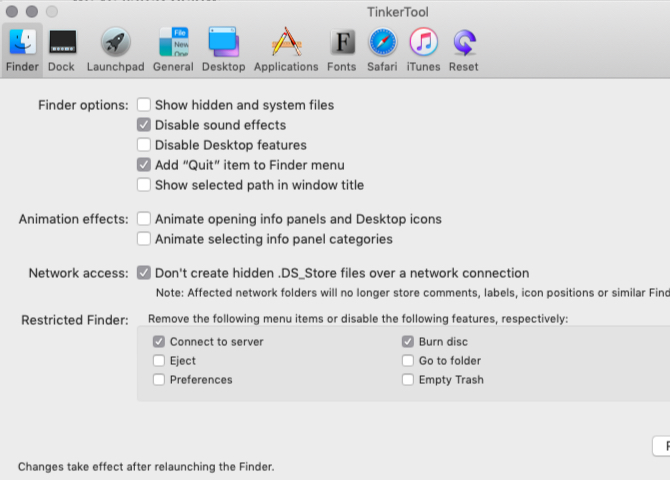Uncheck the Connect to server restriction
Image resolution: width=670 pixels, height=480 pixels.
(x=159, y=342)
